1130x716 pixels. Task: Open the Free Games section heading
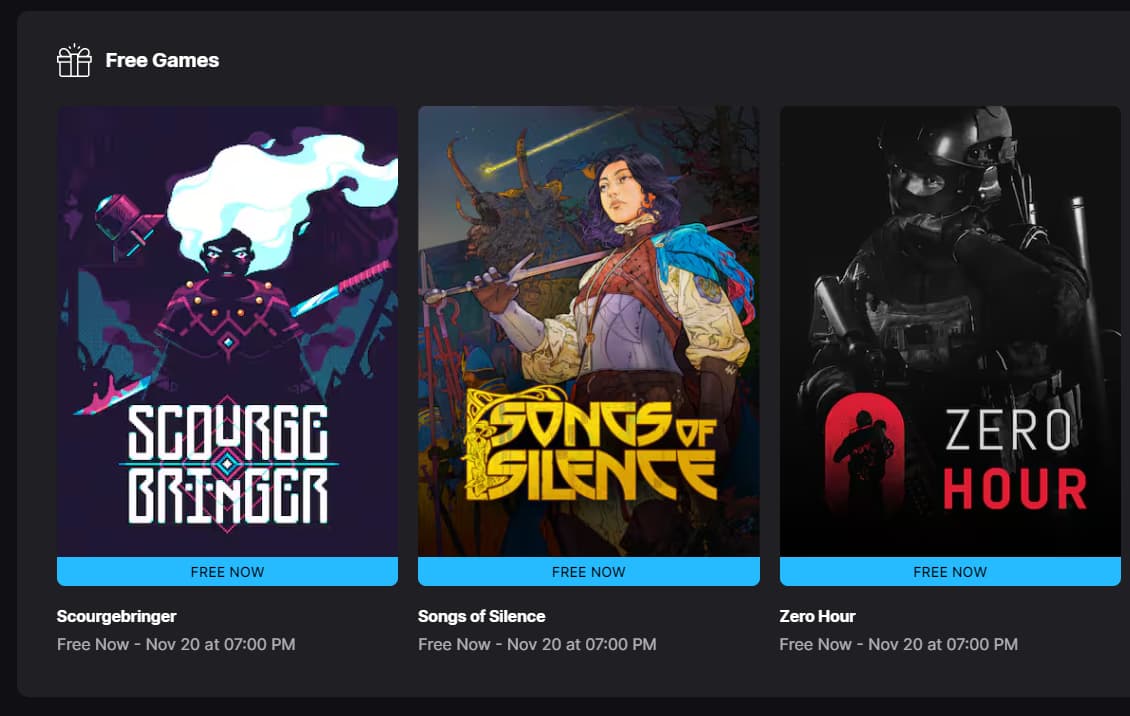[x=162, y=61]
